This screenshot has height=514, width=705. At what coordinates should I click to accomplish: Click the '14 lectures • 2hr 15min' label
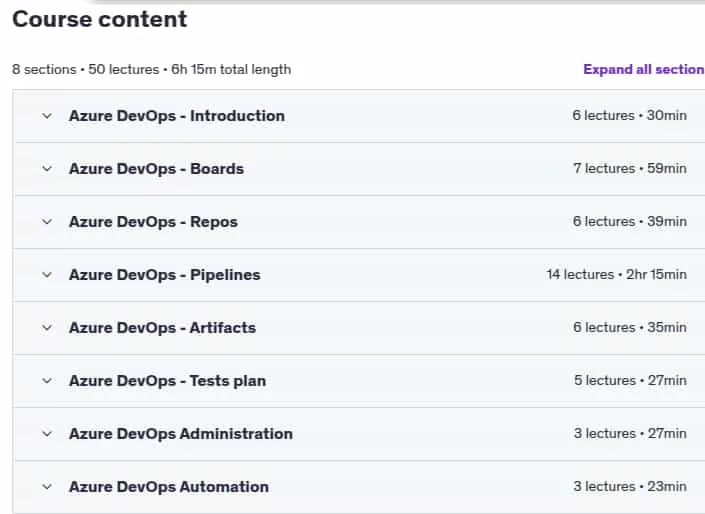(616, 274)
